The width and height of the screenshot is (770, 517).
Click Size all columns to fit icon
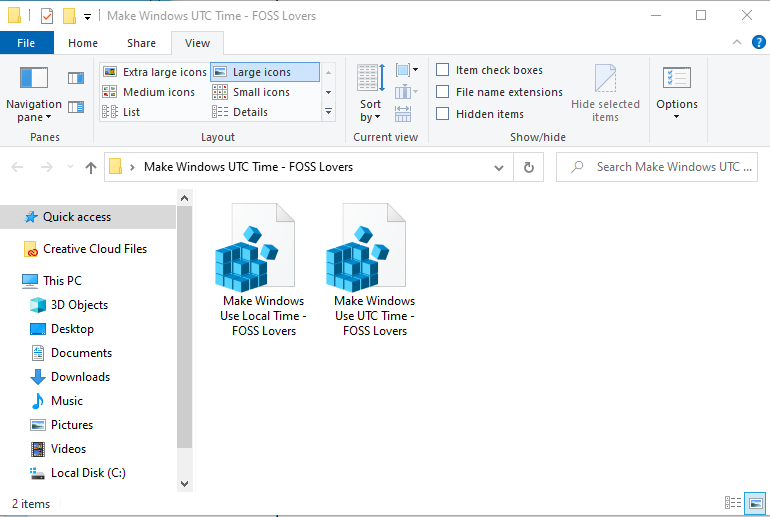pyautogui.click(x=403, y=114)
